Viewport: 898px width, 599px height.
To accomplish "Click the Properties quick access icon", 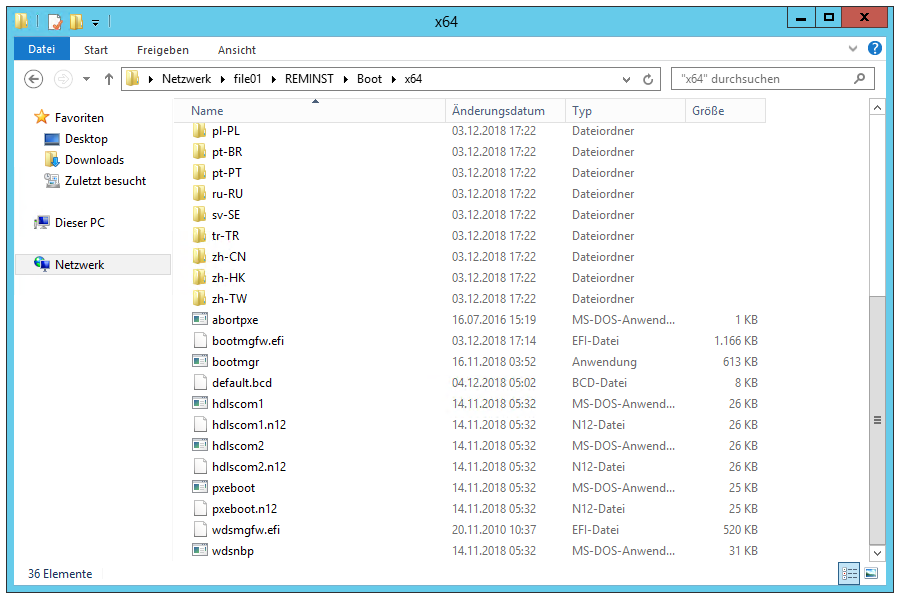I will click(55, 22).
